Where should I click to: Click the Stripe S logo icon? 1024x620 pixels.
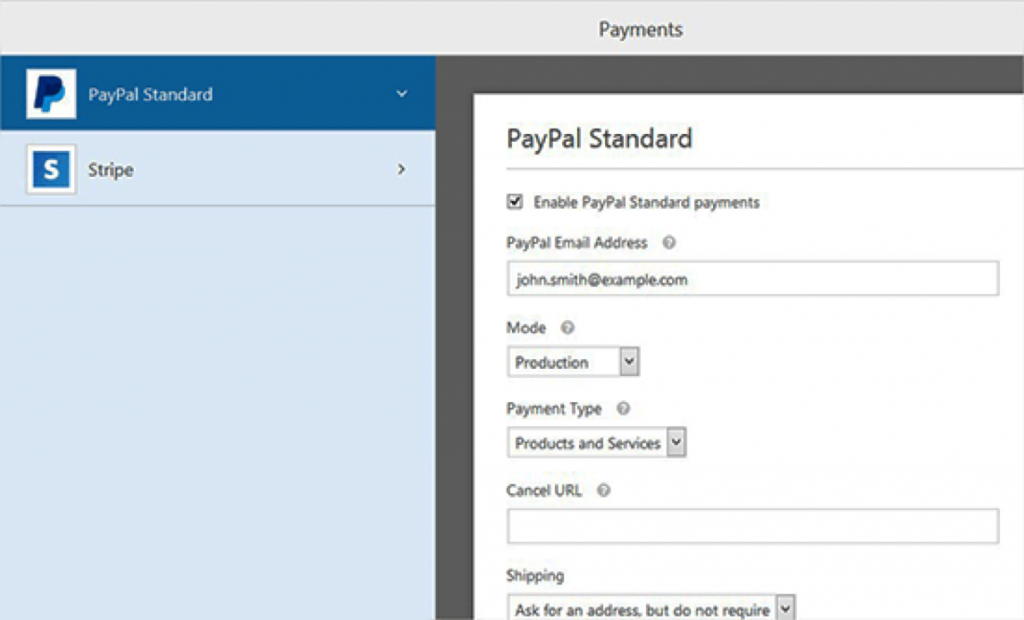point(51,169)
